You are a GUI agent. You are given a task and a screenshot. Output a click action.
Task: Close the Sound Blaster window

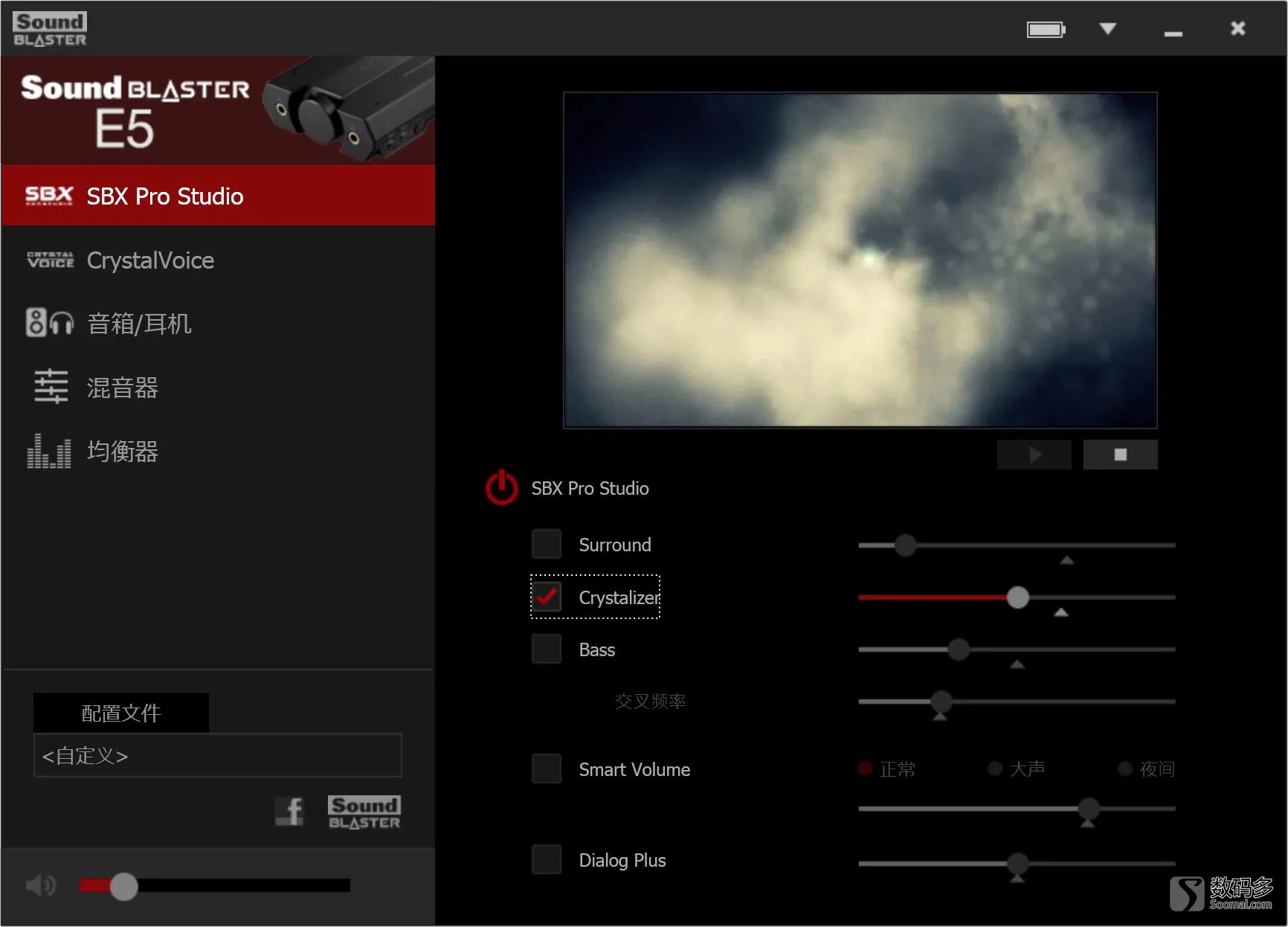point(1237,28)
